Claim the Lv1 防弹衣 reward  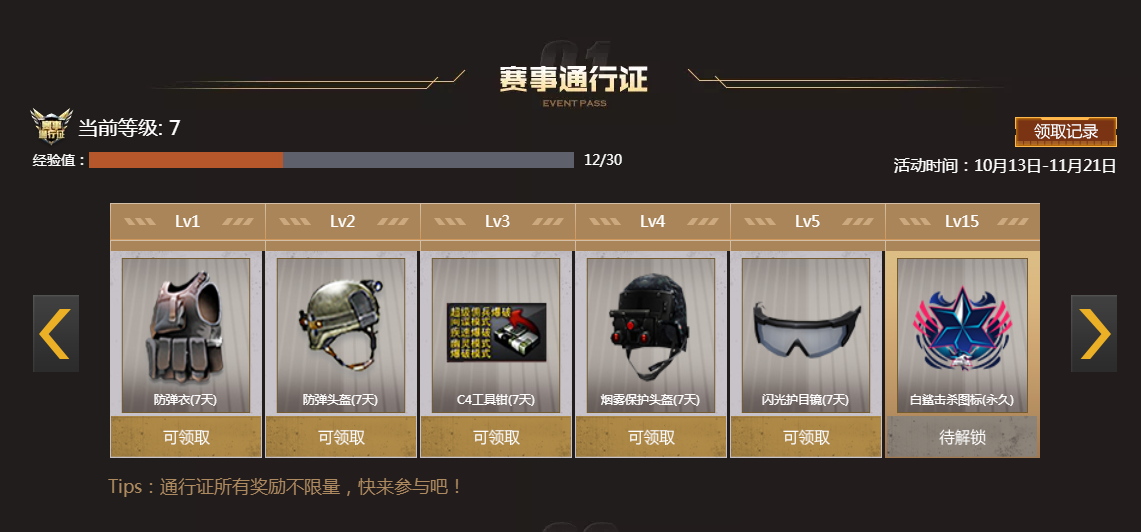pos(186,437)
